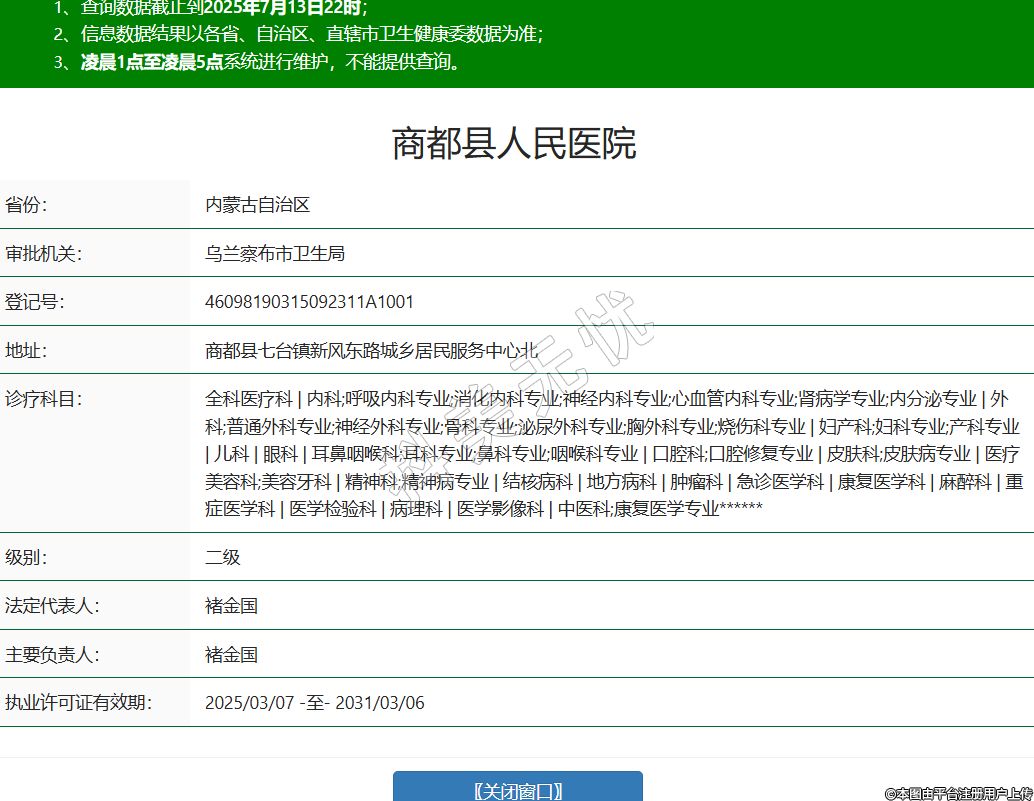
Task: Click the license validity dates 2025/03/07 -至- 2031/03/06
Action: 314,703
